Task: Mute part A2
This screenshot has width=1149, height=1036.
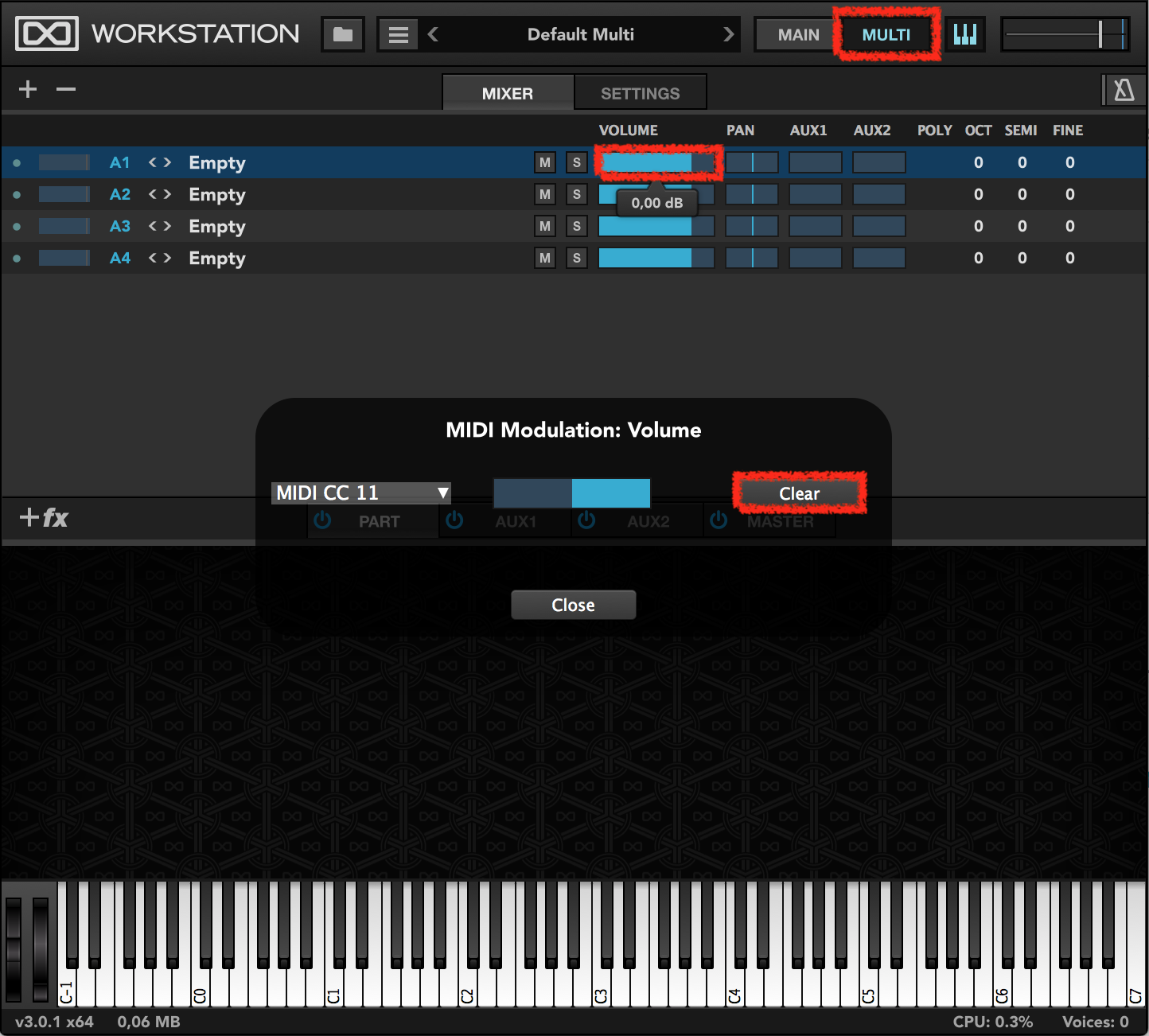Action: tap(545, 194)
